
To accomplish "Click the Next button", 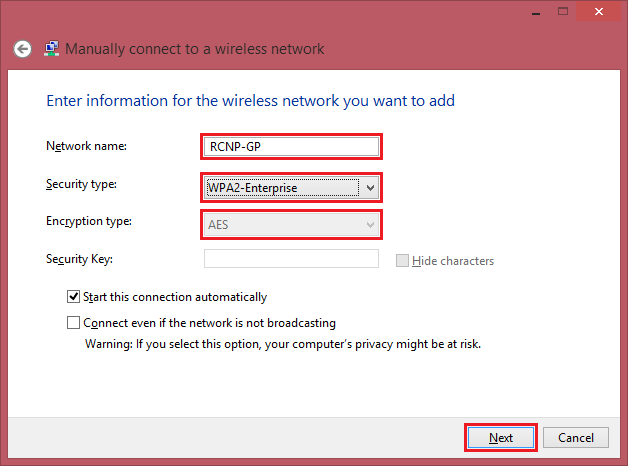I will click(501, 438).
